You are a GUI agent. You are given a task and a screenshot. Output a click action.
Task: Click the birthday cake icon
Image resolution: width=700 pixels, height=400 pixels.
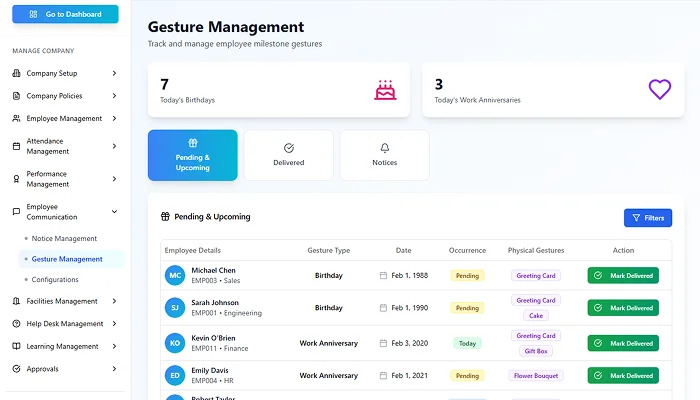click(x=385, y=90)
